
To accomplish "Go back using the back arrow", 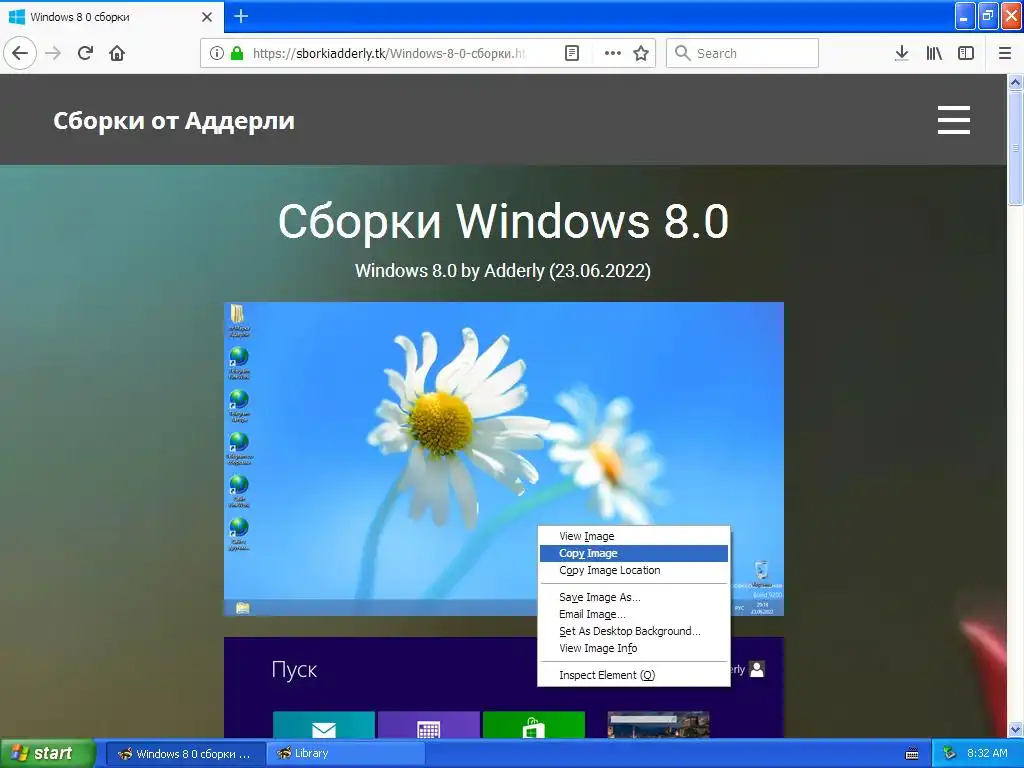I will pyautogui.click(x=20, y=53).
